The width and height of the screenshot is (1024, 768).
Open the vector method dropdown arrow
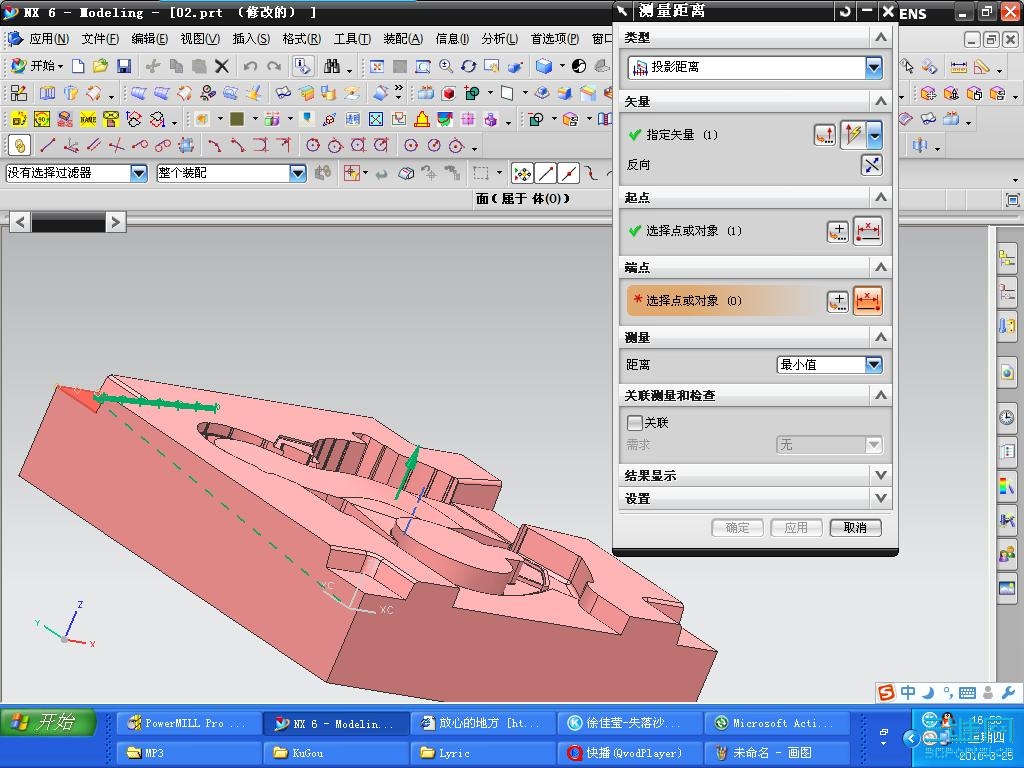coord(874,135)
